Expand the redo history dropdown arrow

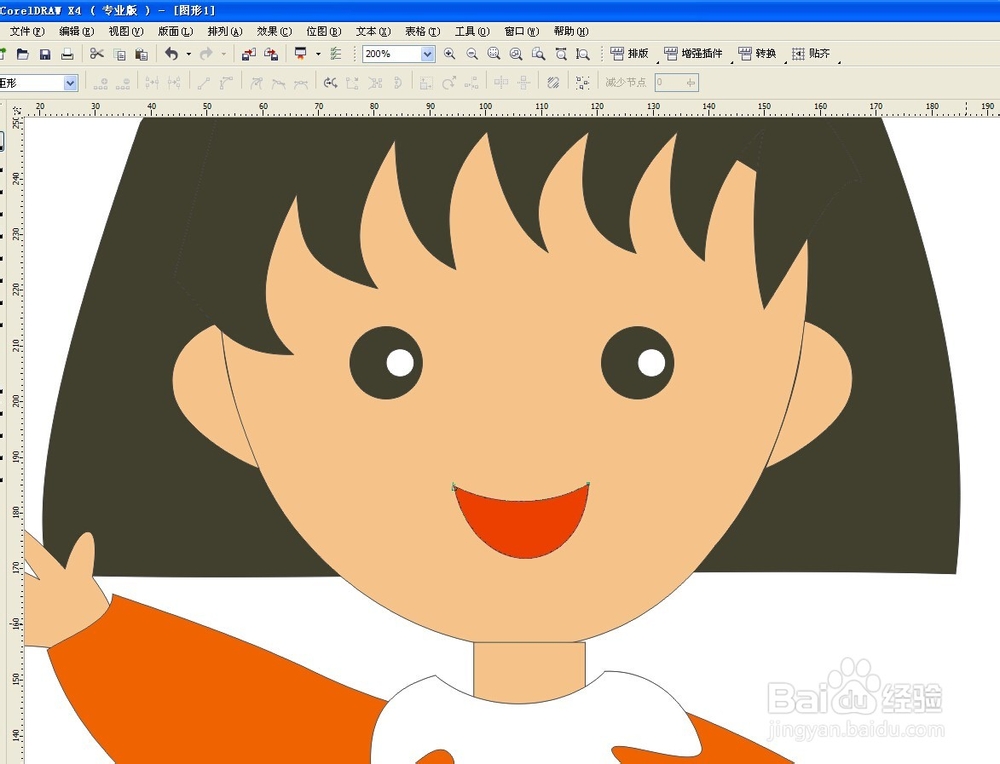[x=223, y=54]
